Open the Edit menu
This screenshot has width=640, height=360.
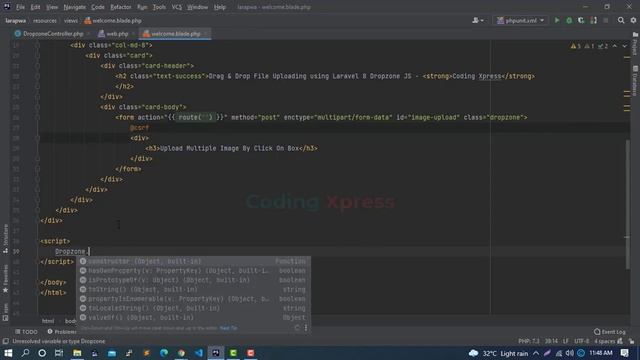tap(36, 7)
